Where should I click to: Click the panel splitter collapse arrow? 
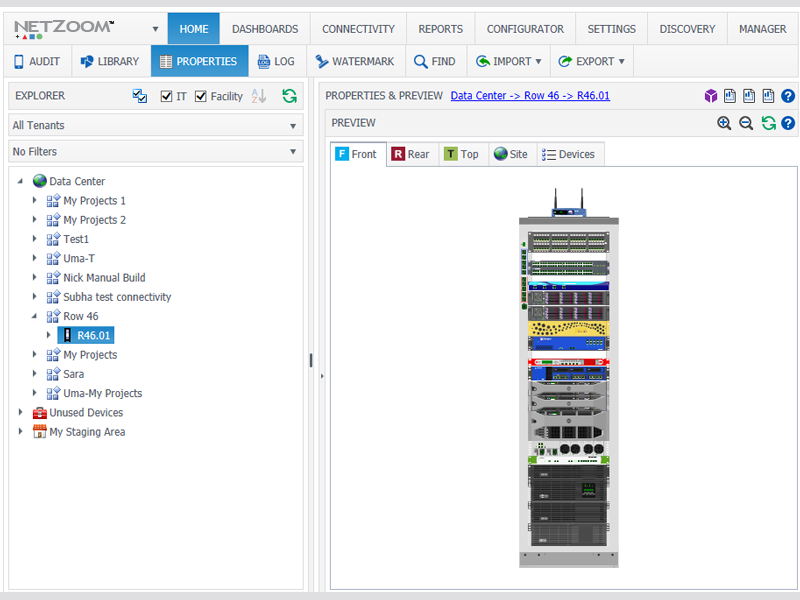(x=322, y=376)
